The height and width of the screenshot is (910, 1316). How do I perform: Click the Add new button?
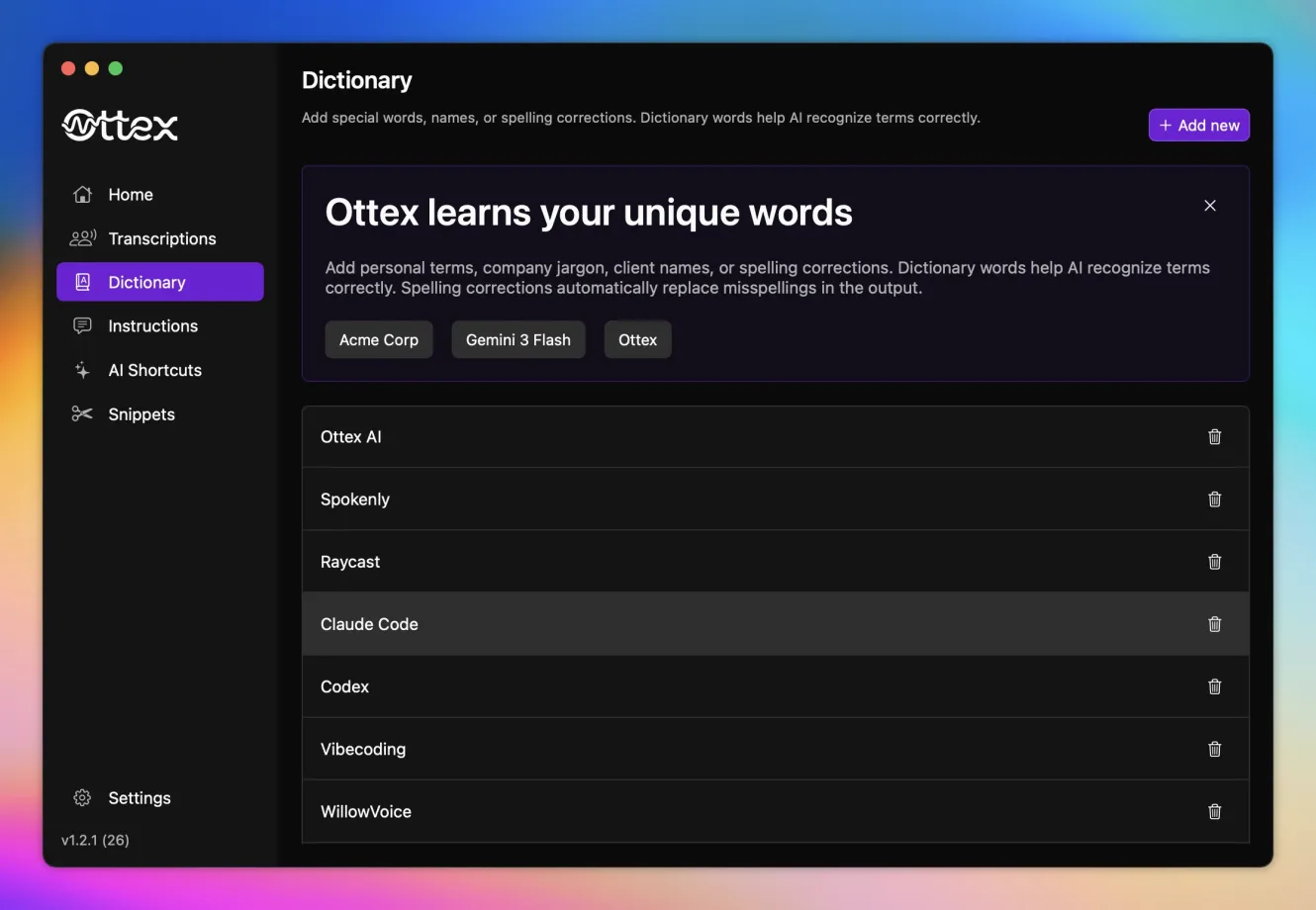tap(1198, 125)
